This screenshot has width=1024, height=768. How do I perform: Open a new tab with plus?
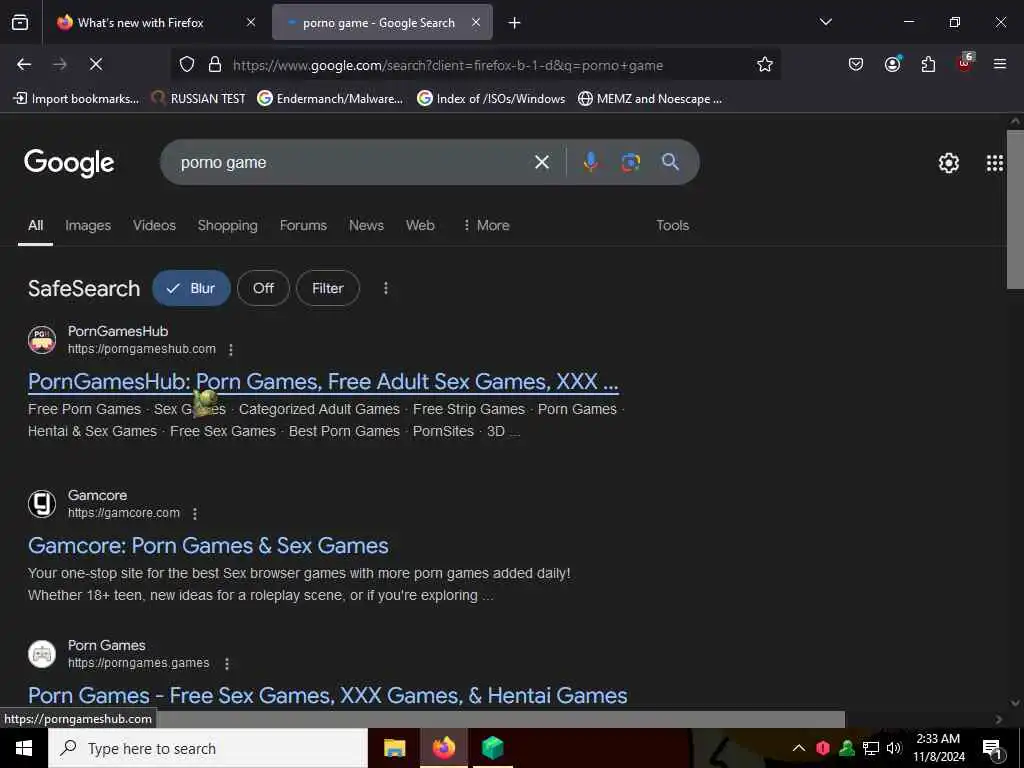click(515, 23)
